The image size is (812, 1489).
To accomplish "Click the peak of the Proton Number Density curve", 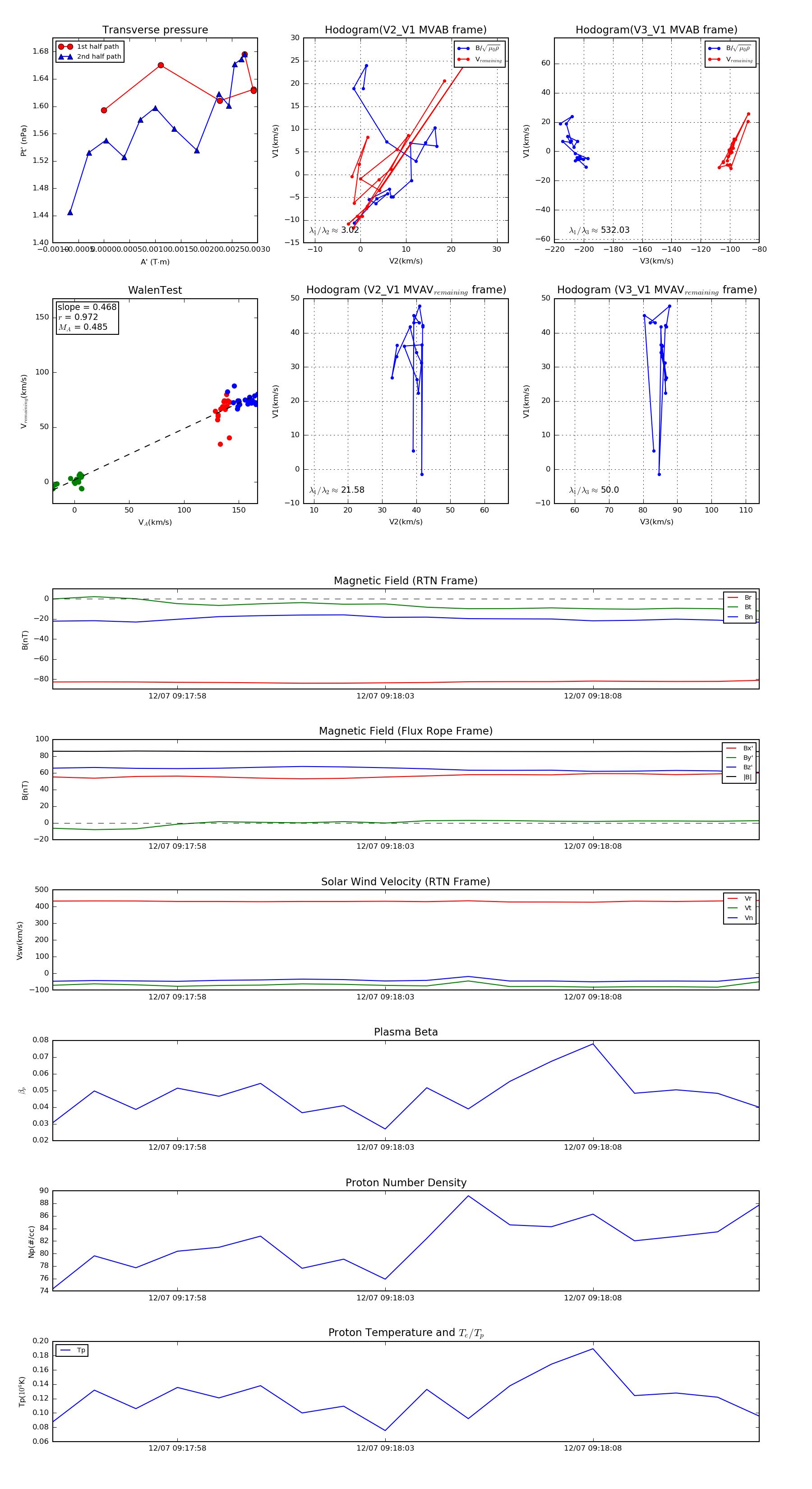I will [468, 1196].
